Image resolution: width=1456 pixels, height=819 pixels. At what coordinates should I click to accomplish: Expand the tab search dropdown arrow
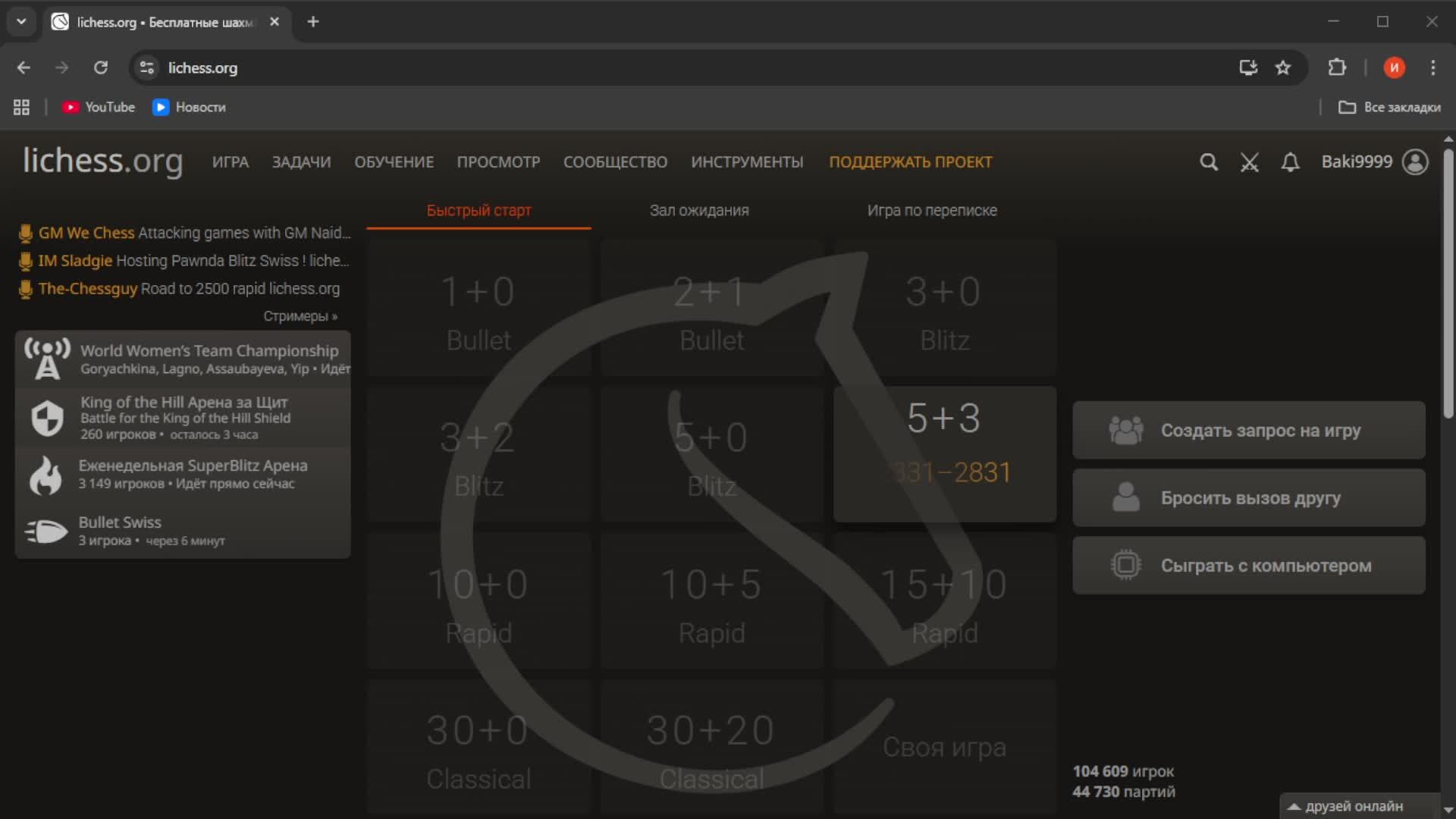pyautogui.click(x=21, y=22)
